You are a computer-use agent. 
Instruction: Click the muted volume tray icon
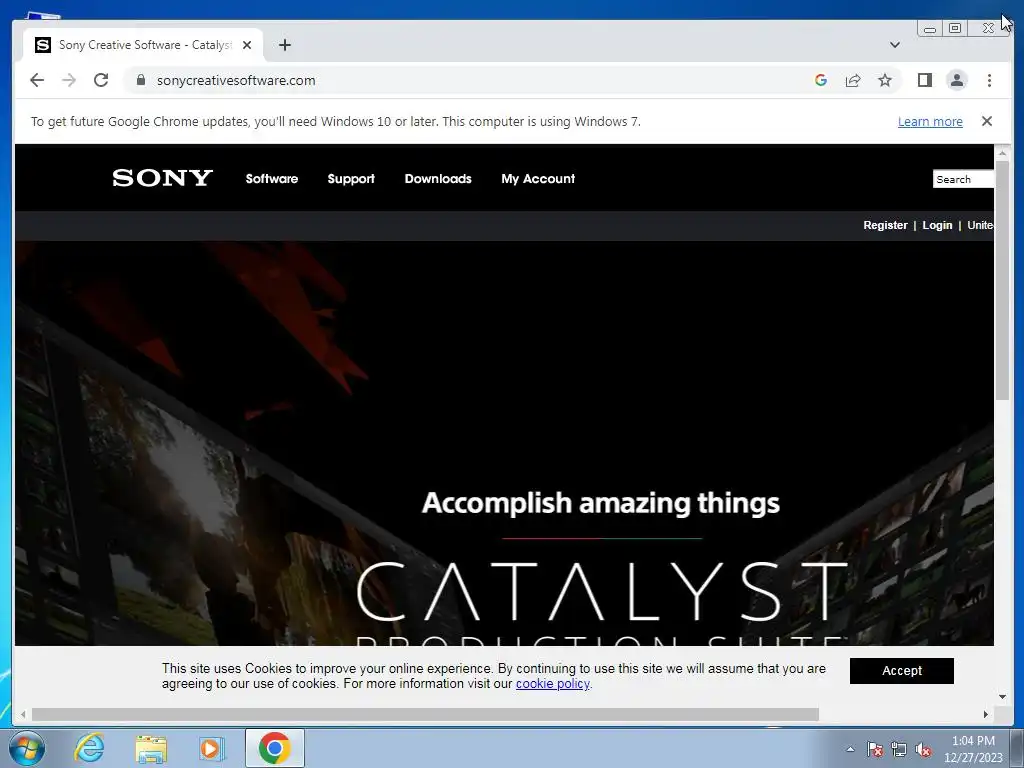click(923, 750)
